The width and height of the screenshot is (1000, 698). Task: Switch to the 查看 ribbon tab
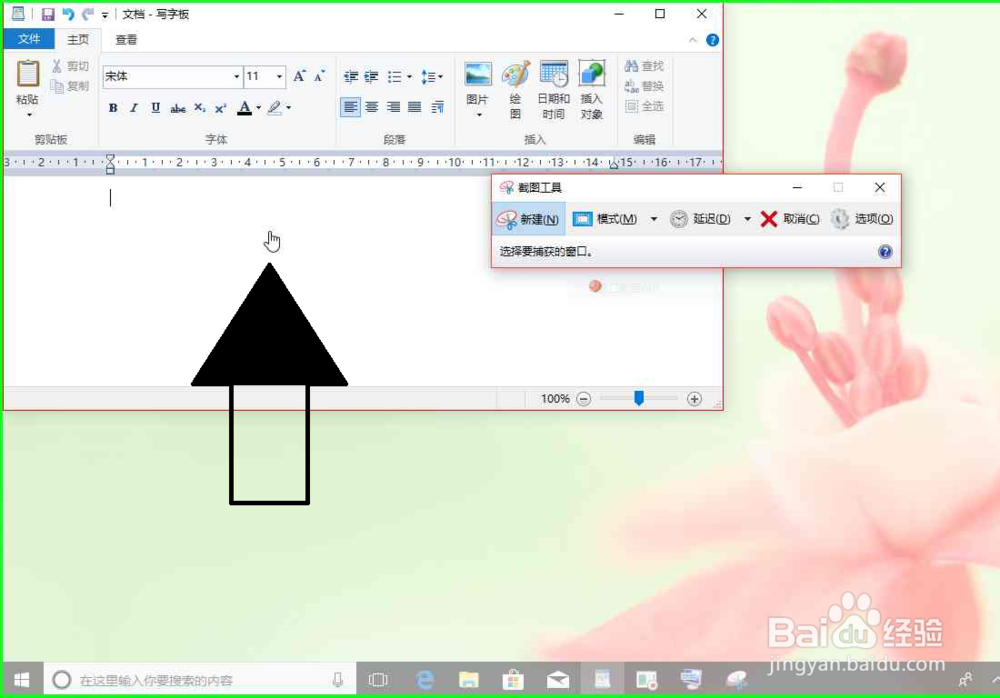click(x=125, y=39)
